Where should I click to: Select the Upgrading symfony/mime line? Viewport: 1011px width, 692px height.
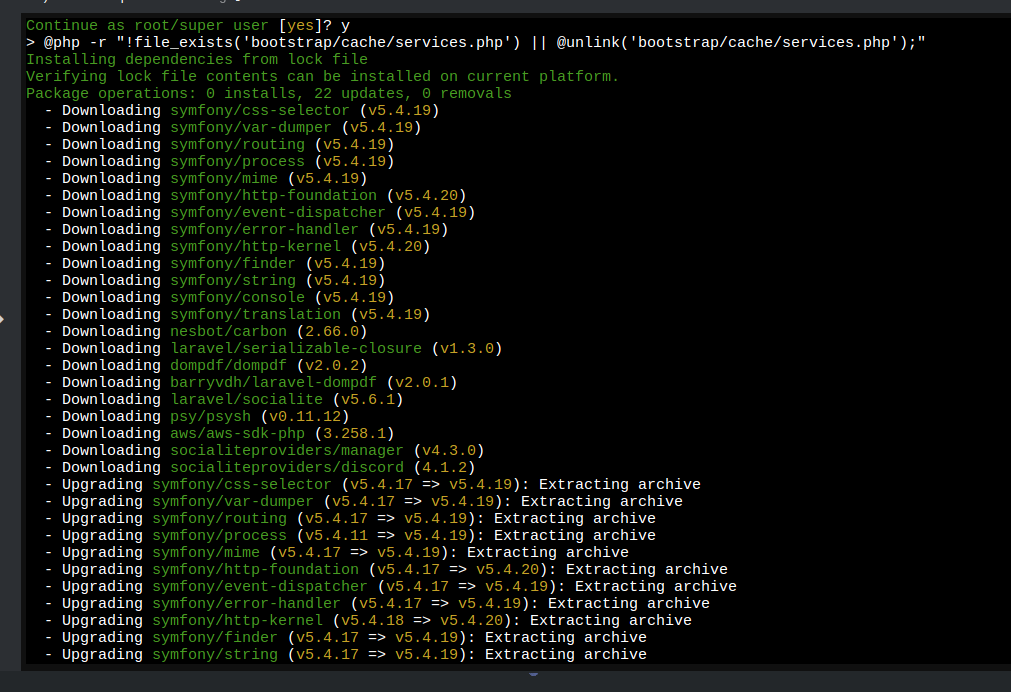click(x=337, y=552)
